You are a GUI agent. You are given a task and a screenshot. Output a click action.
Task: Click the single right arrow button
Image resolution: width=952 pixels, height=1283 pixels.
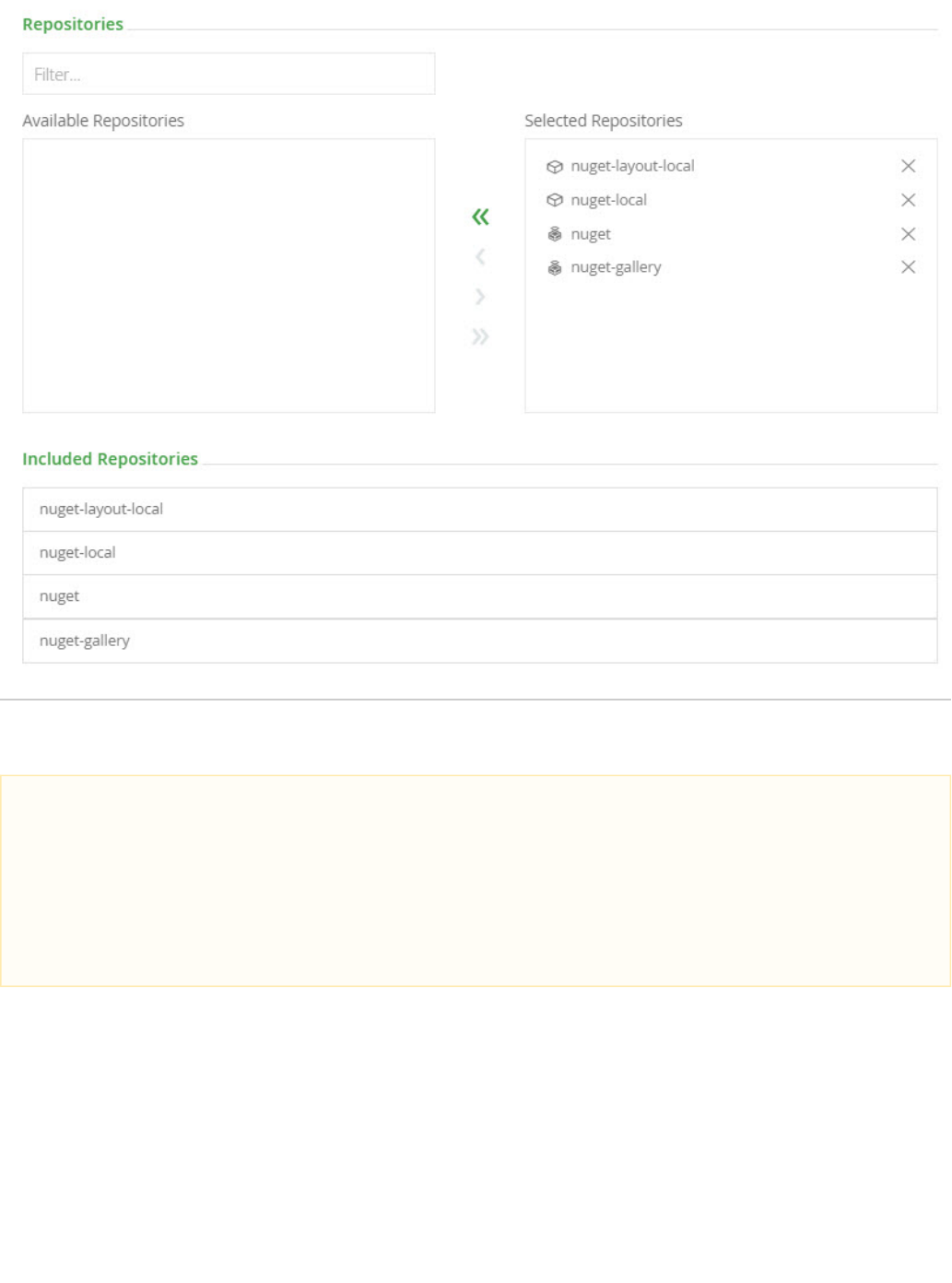tap(480, 296)
